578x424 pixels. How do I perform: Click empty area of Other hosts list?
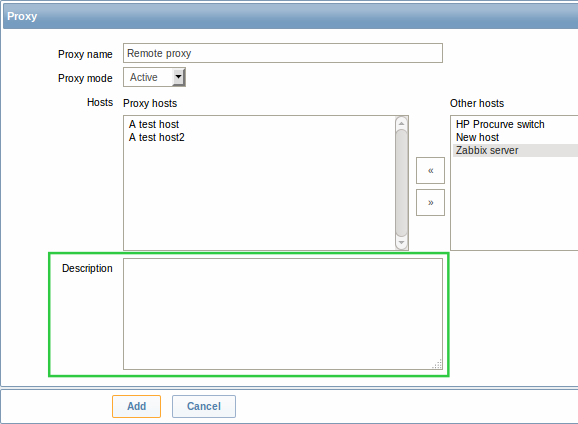coord(514,203)
